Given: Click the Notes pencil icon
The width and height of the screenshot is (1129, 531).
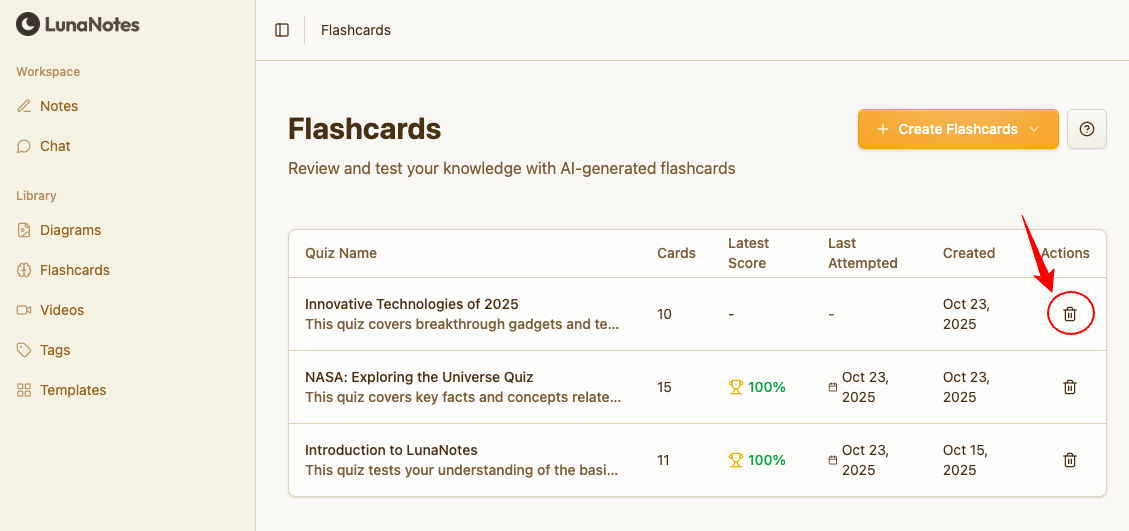Looking at the screenshot, I should [24, 106].
